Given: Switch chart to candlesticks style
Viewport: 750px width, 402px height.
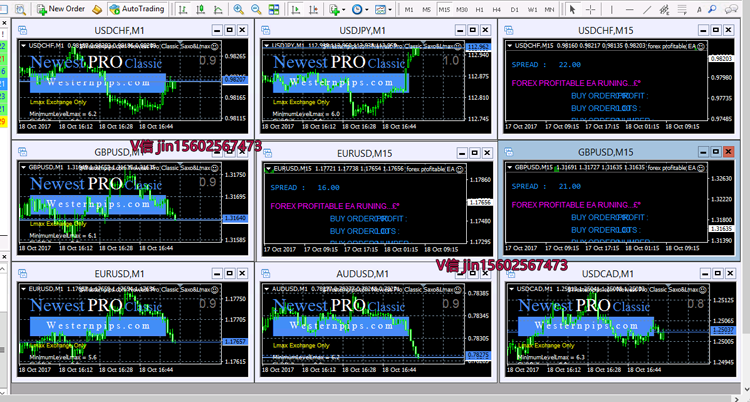Looking at the screenshot, I should [200, 9].
